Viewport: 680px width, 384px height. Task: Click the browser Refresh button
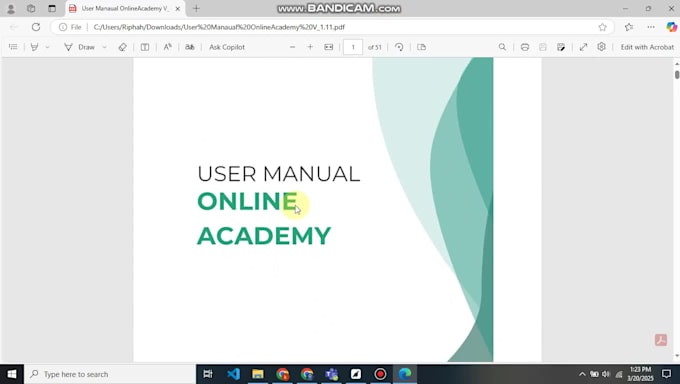pos(36,27)
